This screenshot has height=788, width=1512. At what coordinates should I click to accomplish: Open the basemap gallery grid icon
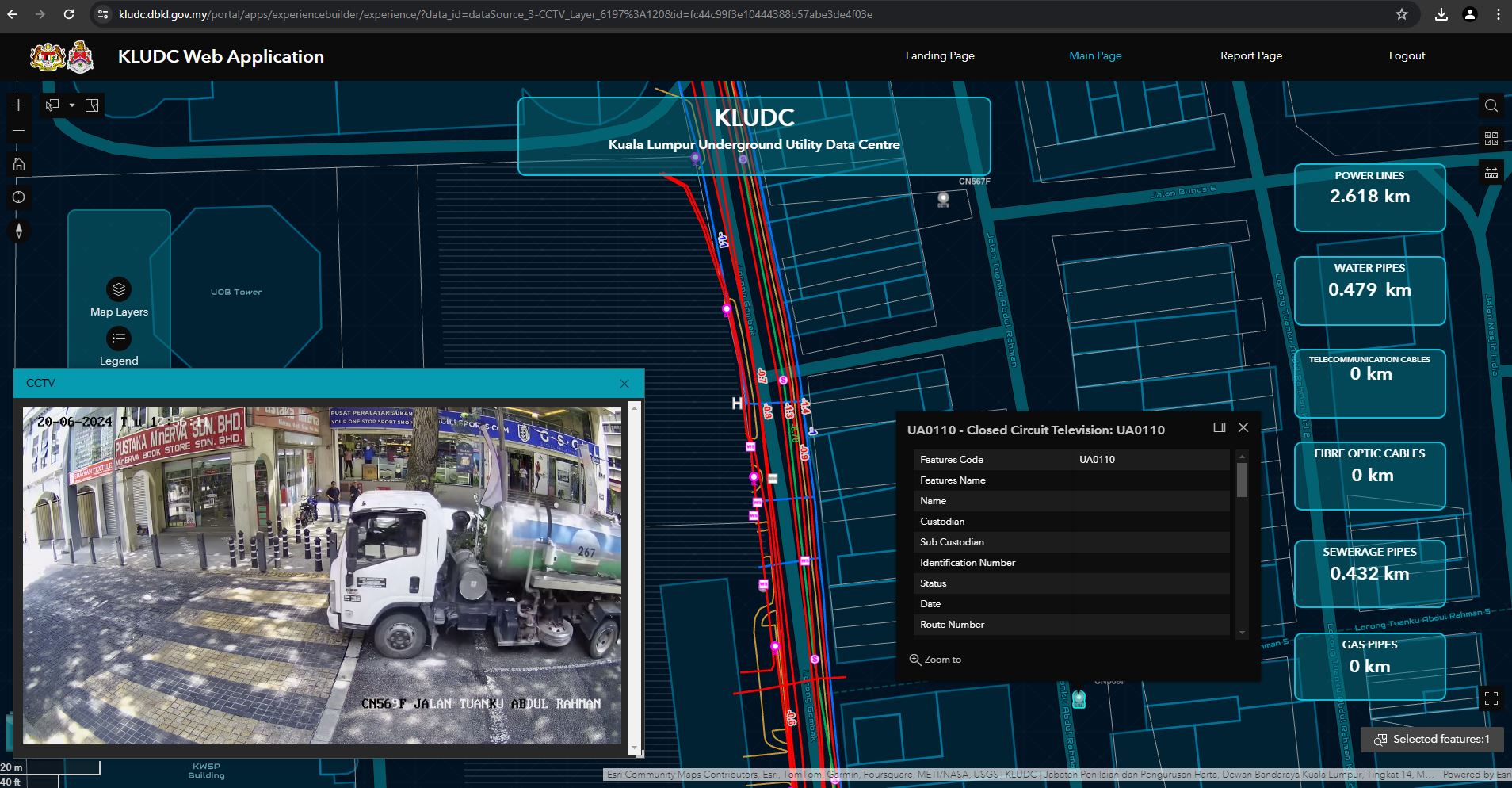[x=1491, y=139]
